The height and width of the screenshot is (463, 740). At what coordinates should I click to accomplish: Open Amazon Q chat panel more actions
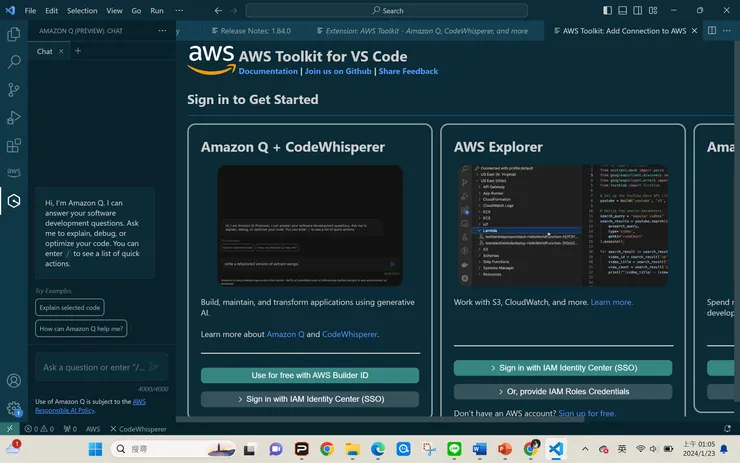click(x=162, y=31)
